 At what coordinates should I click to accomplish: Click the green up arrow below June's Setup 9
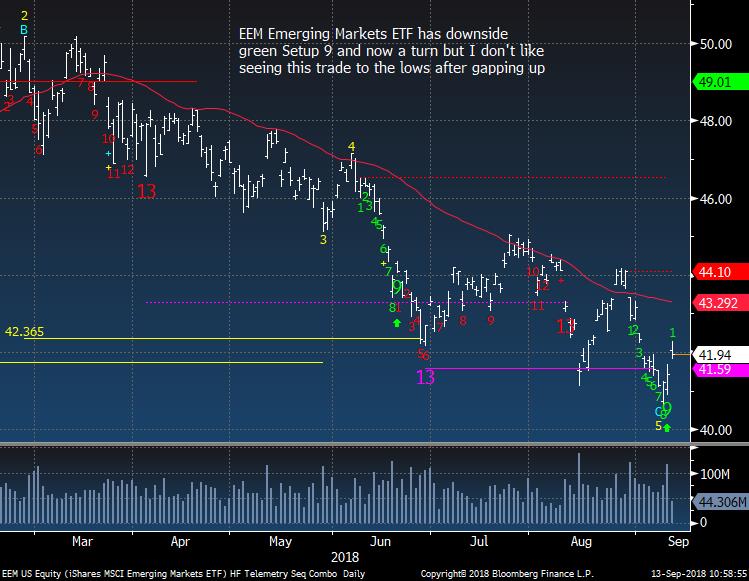396,323
